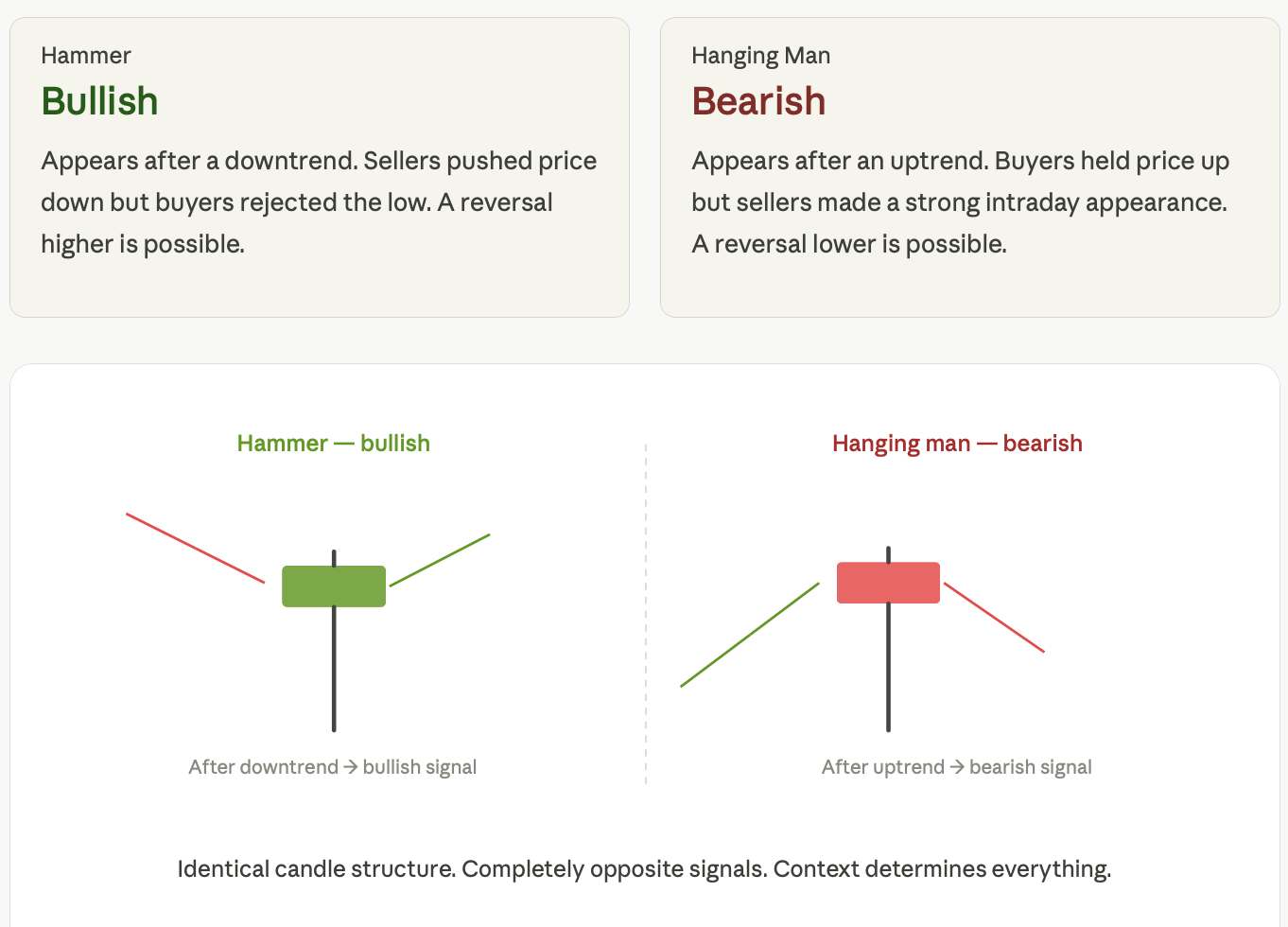
Task: Click the green hammer candle body
Action: pos(334,586)
